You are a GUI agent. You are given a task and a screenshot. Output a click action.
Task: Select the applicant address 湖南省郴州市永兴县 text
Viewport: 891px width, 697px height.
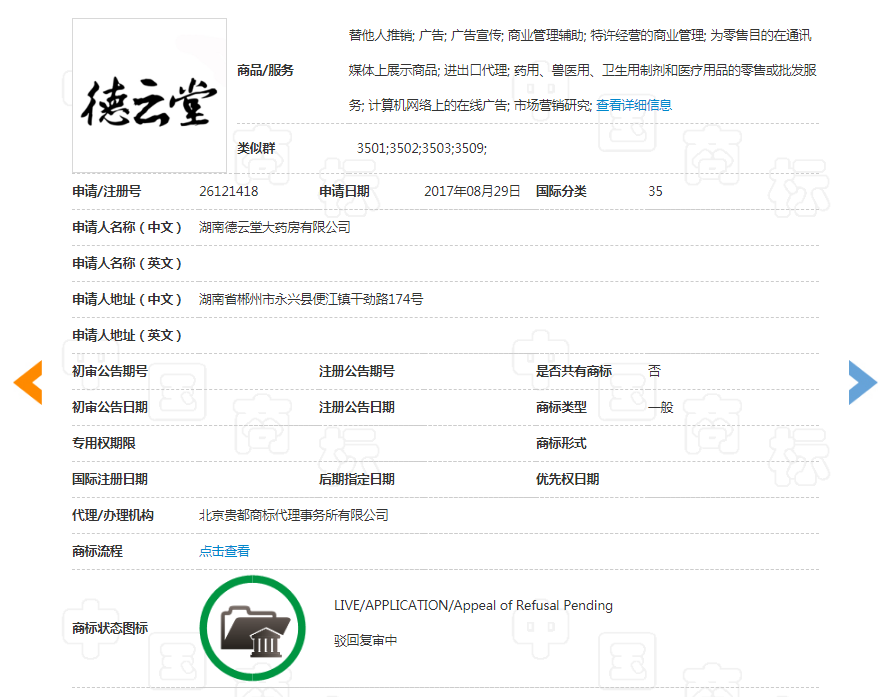(310, 299)
